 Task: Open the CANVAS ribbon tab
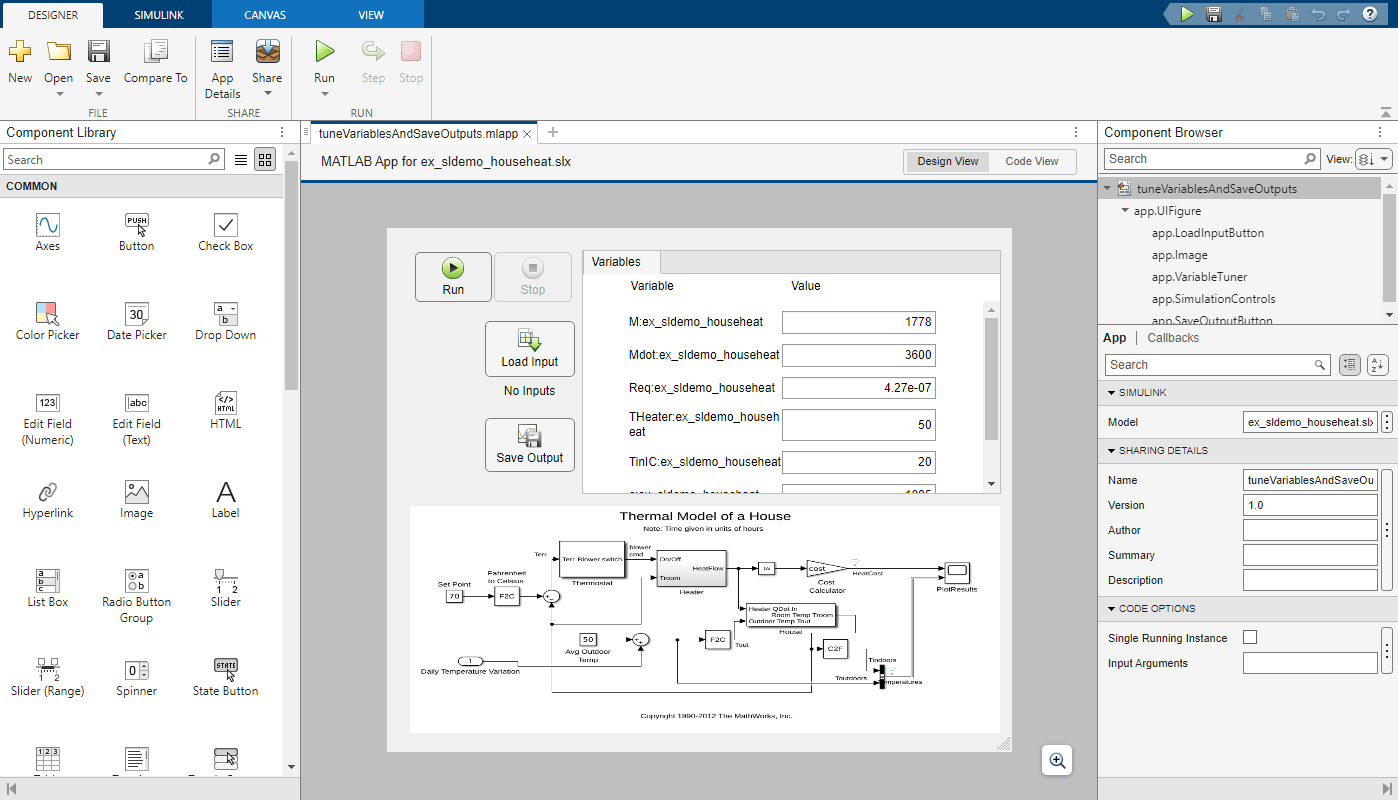pos(265,15)
